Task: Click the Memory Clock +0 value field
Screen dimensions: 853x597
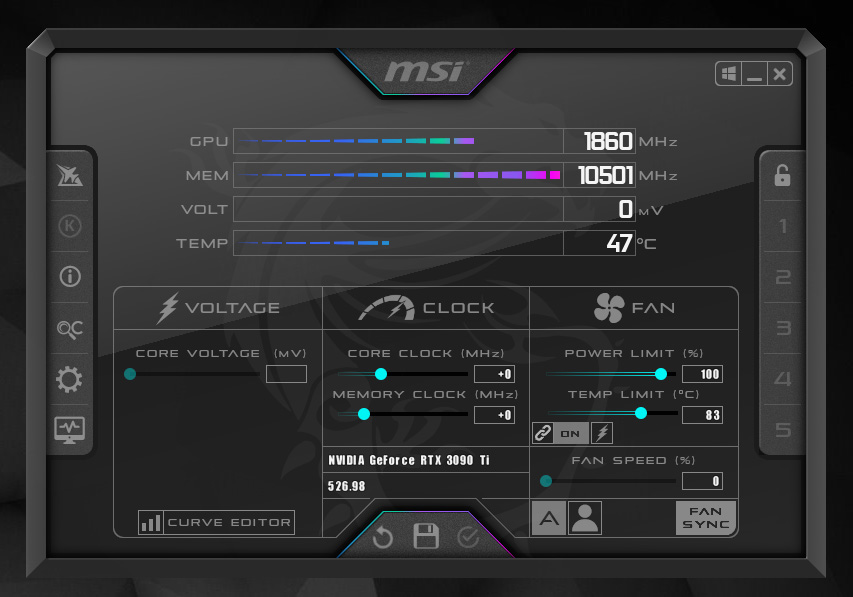Action: (x=495, y=415)
